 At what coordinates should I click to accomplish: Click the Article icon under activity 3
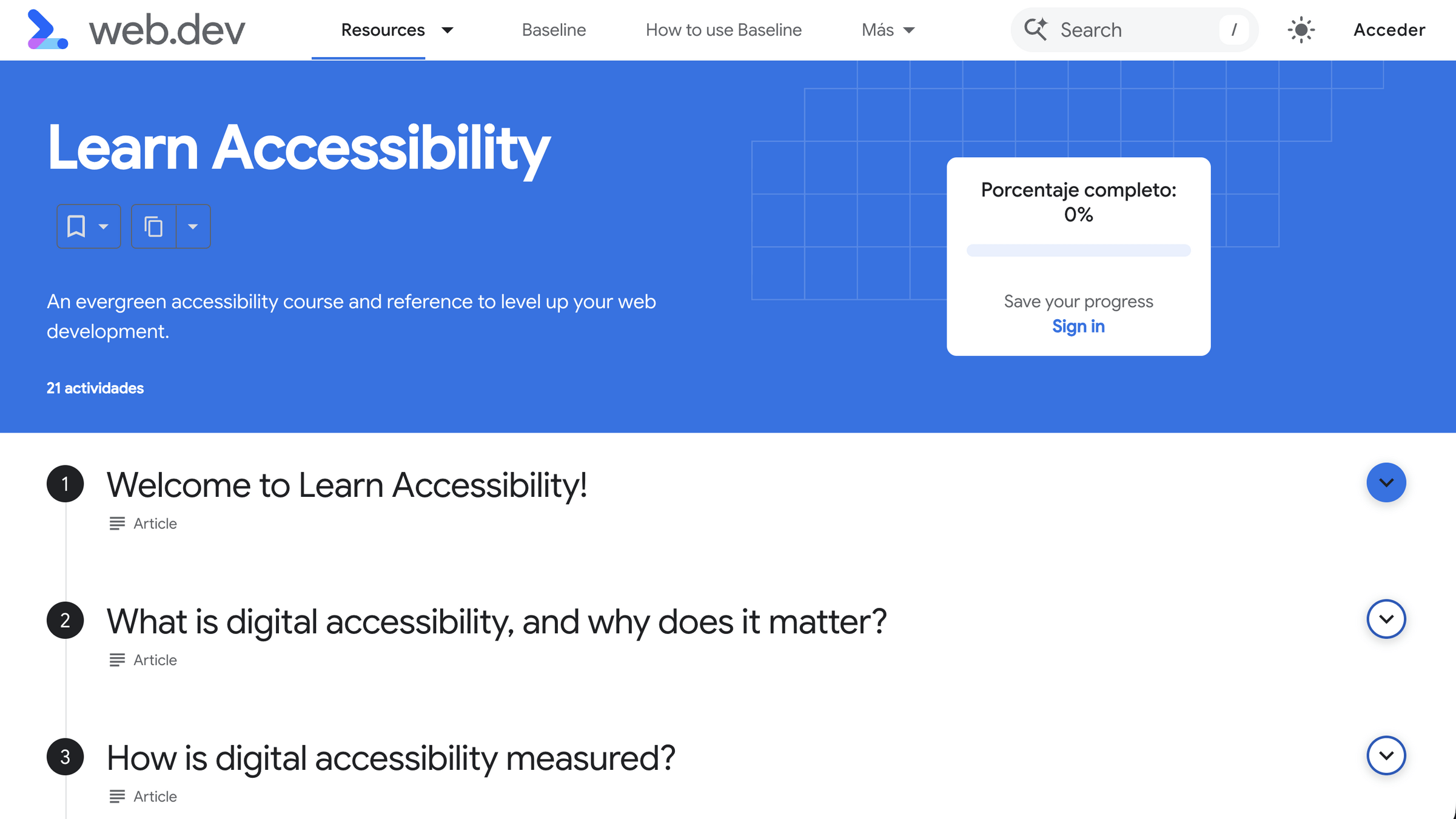[116, 797]
